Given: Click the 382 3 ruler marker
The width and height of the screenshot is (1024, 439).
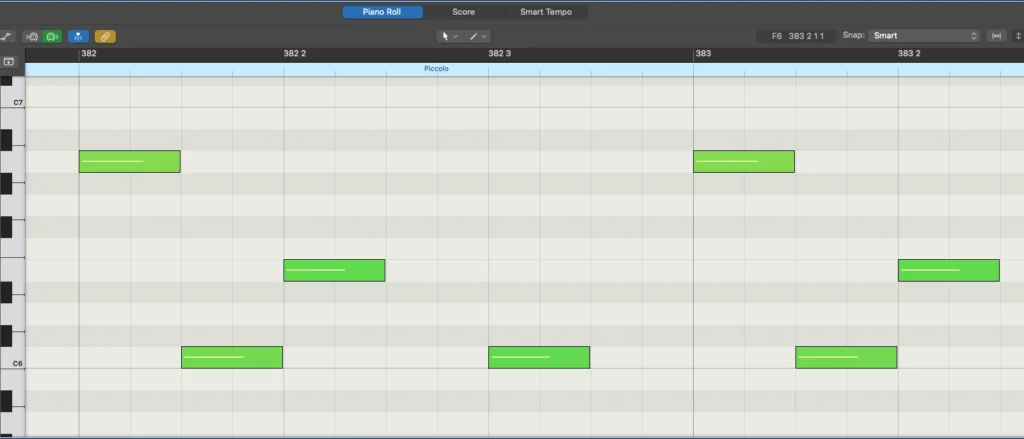Looking at the screenshot, I should click(x=500, y=54).
